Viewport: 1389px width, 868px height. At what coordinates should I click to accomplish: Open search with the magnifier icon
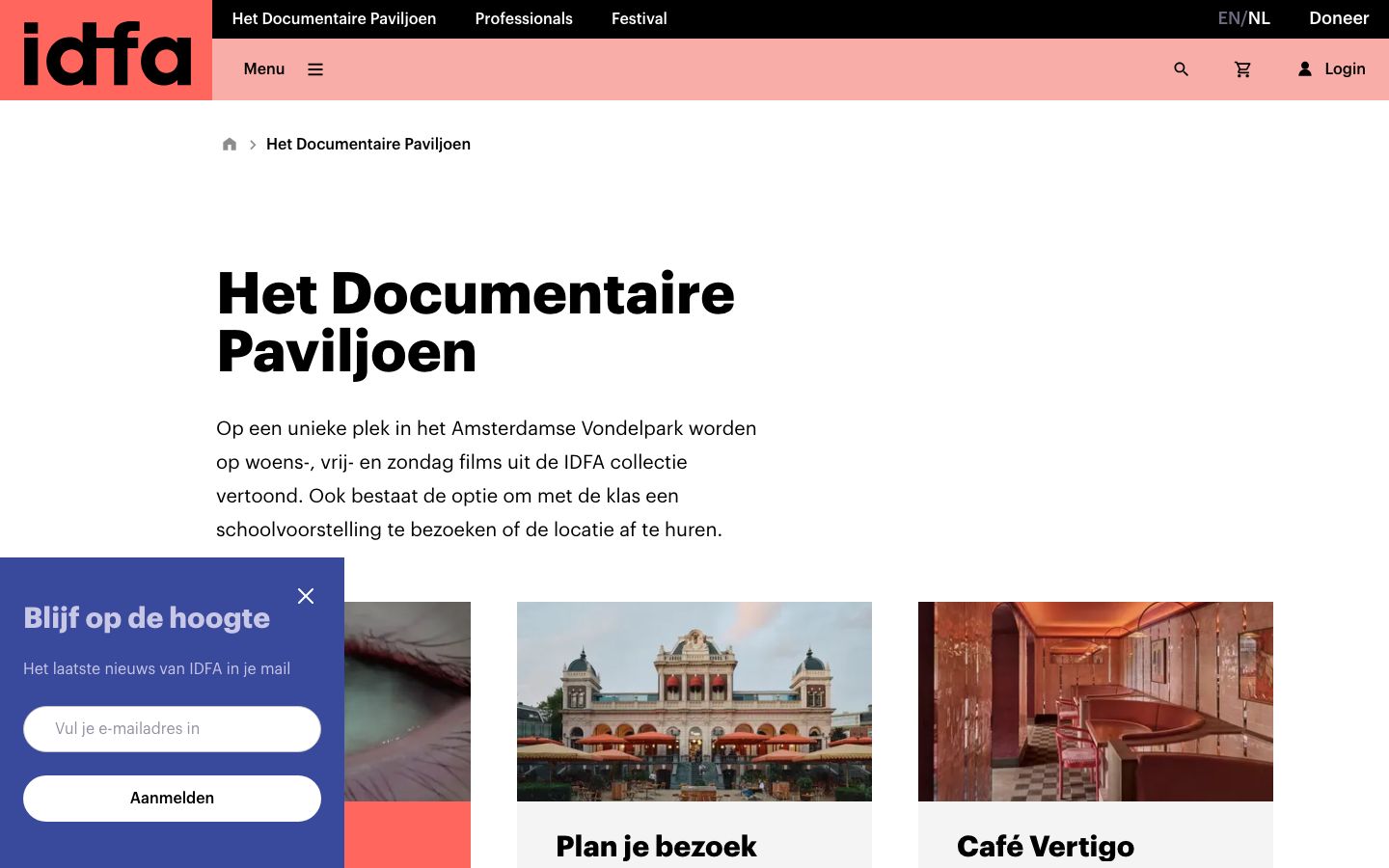(1181, 69)
